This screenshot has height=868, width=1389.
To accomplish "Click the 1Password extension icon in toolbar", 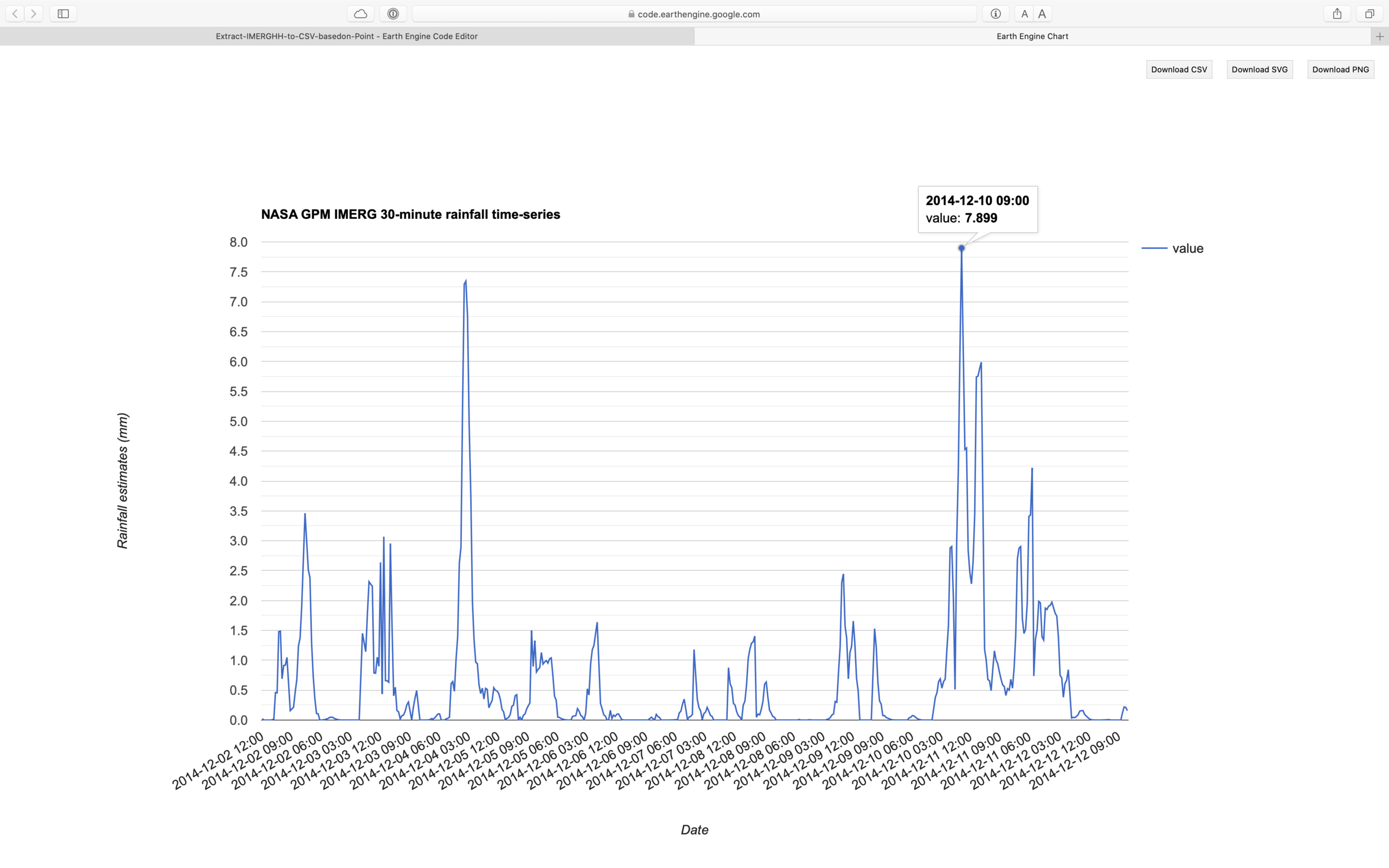I will pos(393,14).
